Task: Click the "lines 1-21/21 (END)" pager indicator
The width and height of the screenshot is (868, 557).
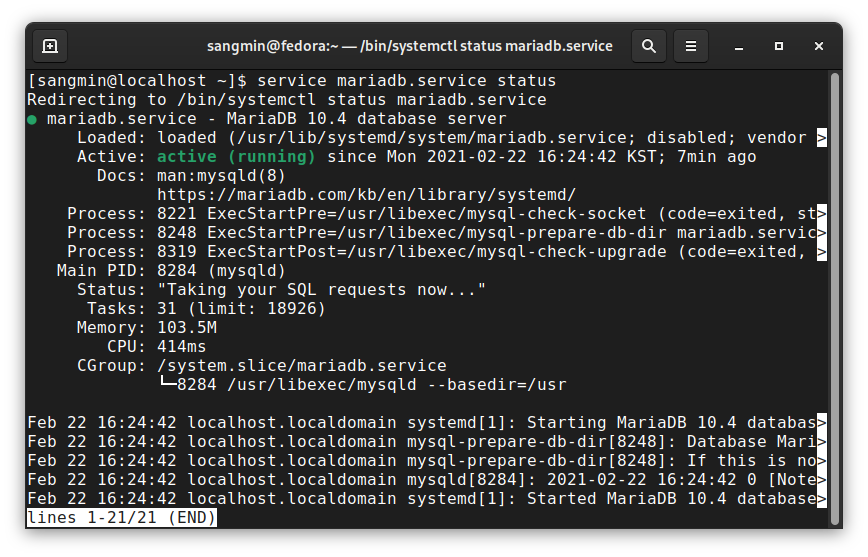Action: point(121,518)
